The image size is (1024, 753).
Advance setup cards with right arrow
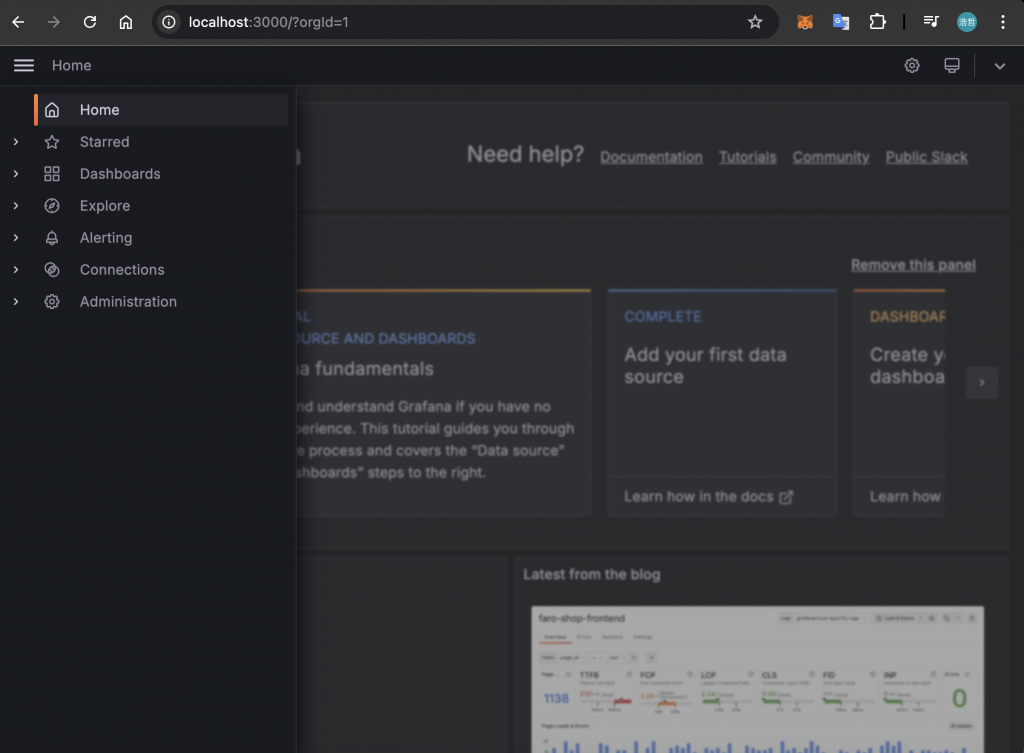[x=982, y=383]
